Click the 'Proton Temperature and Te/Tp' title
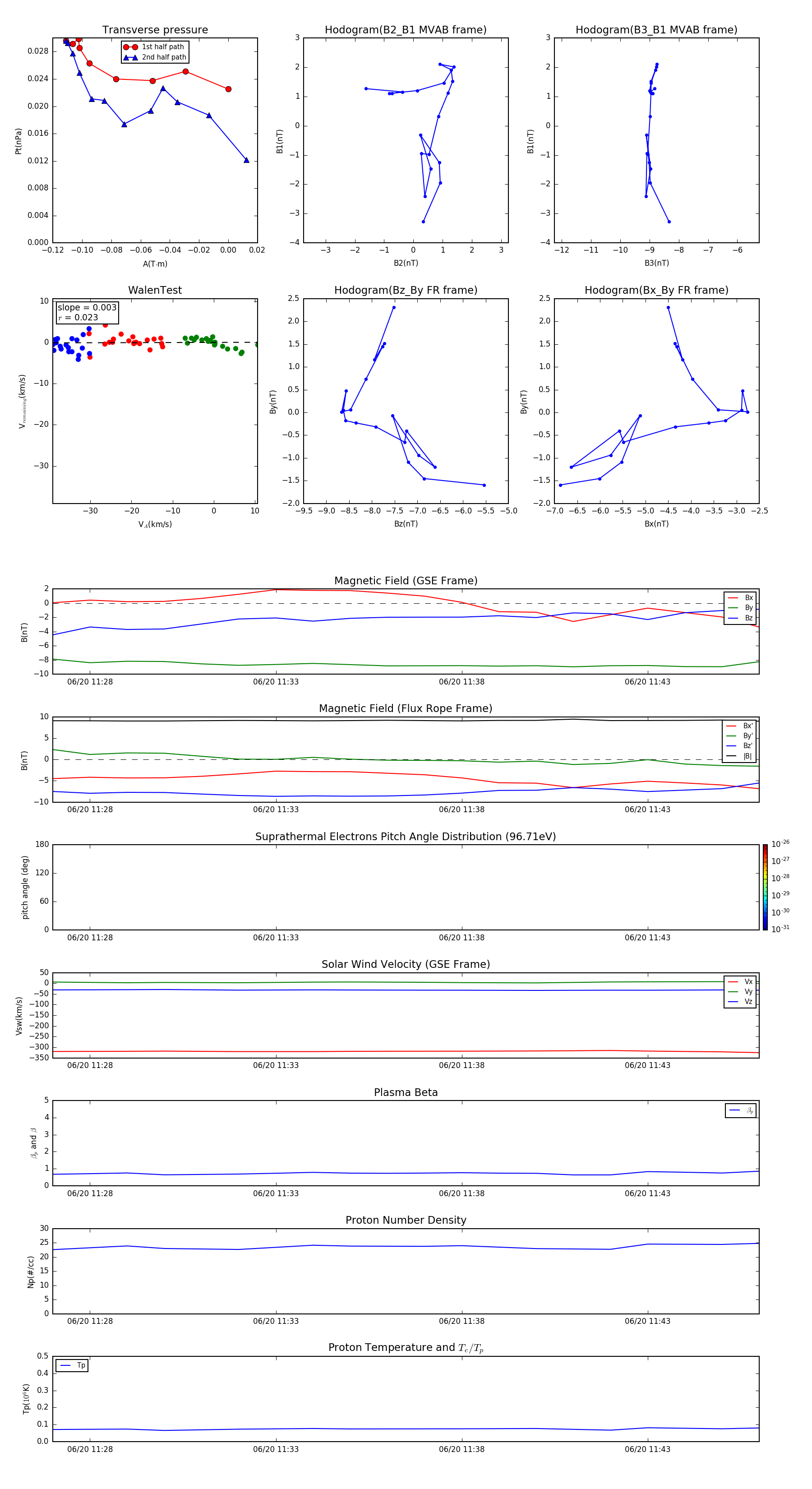The image size is (812, 1489). pos(406,1347)
